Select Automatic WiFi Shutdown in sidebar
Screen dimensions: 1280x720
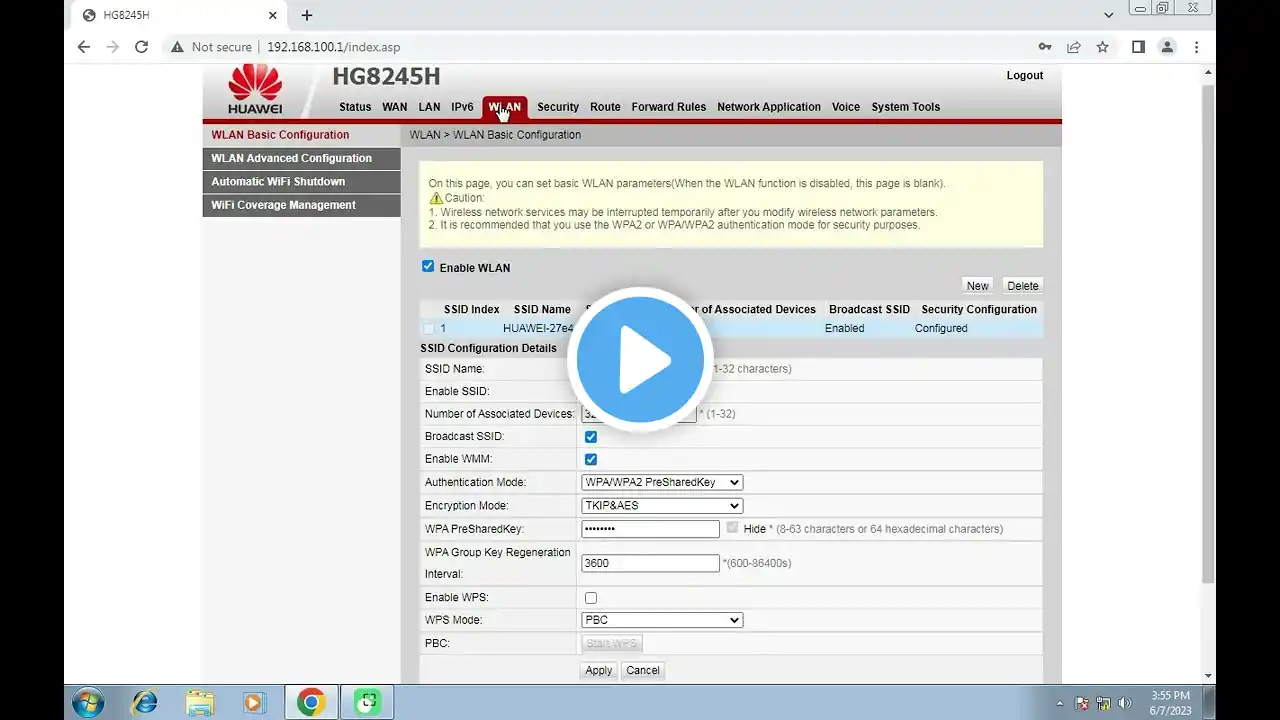point(301,182)
